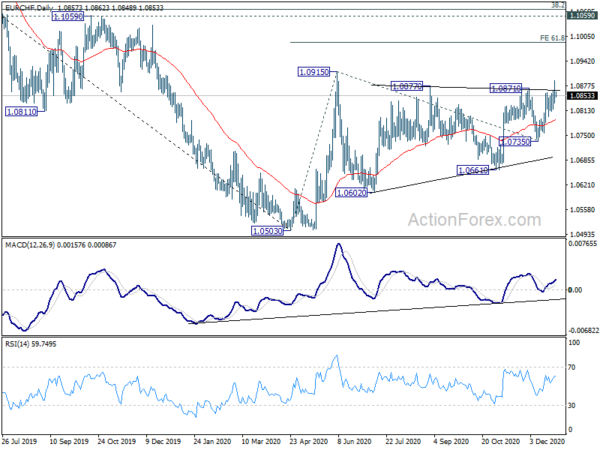Select the 10 Sep 2019 date label
600x450 pixels.
click(69, 441)
